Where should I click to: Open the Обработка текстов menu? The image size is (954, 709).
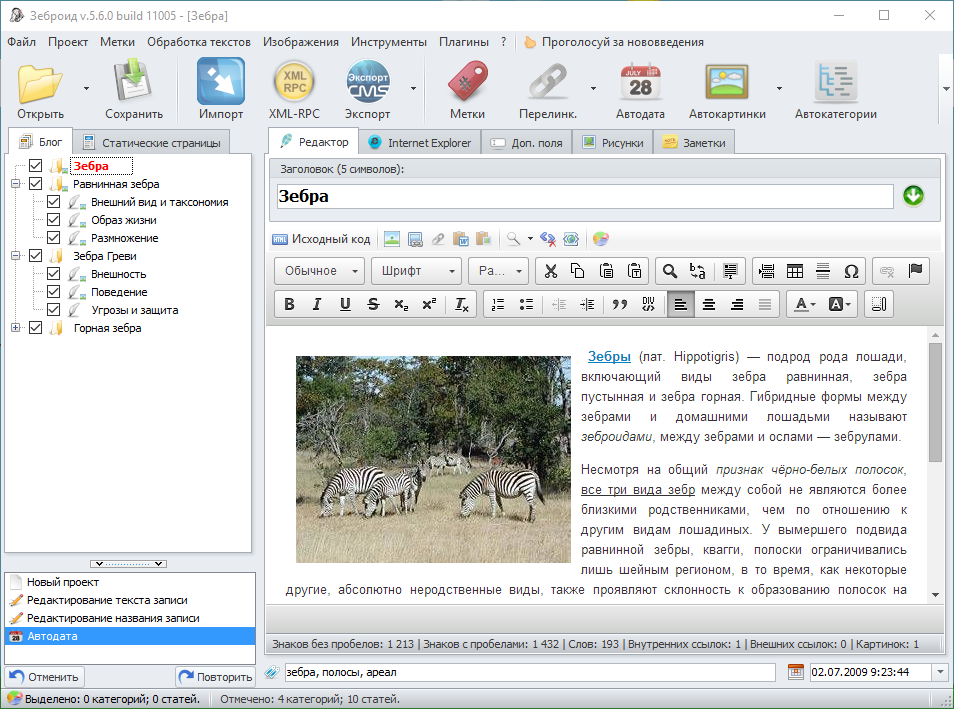pos(199,42)
